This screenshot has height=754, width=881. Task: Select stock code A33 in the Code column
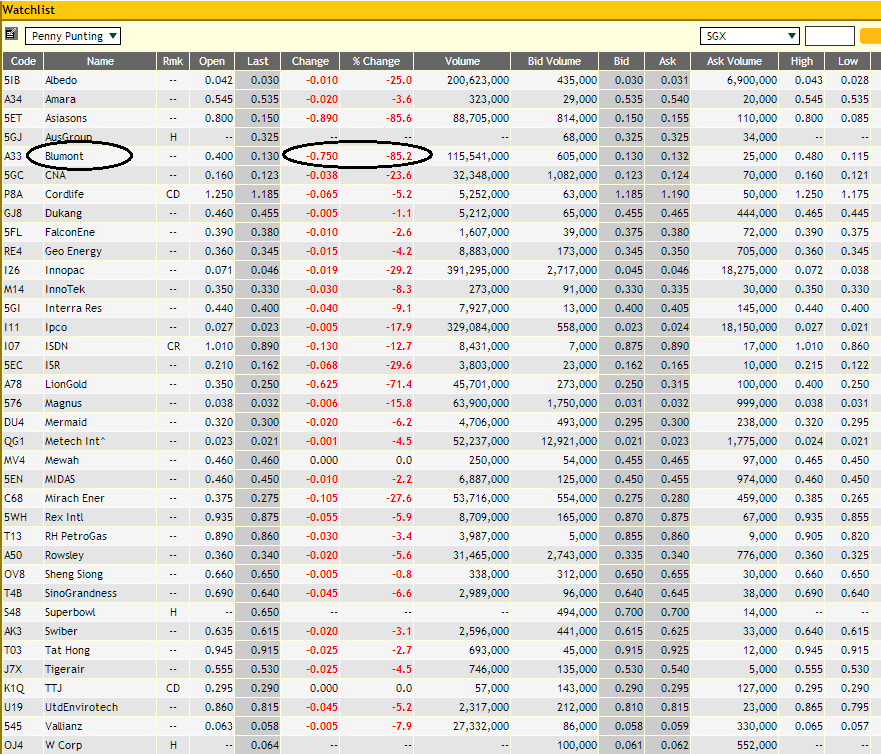point(13,156)
